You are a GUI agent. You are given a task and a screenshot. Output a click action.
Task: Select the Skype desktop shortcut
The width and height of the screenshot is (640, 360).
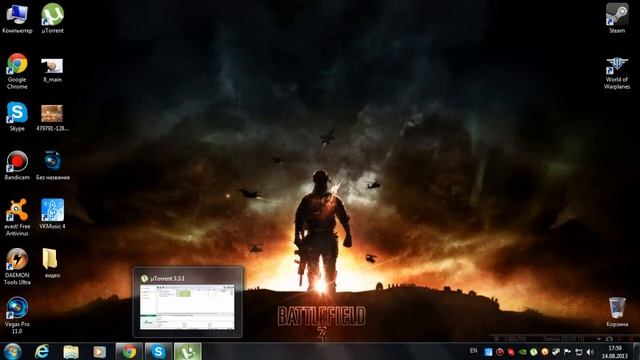[x=17, y=117]
